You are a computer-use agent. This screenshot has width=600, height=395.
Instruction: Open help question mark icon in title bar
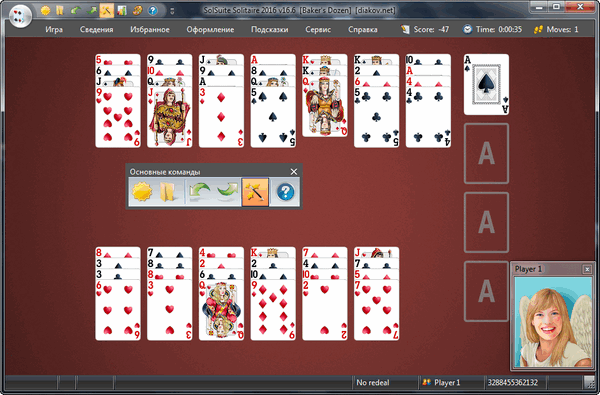153,10
